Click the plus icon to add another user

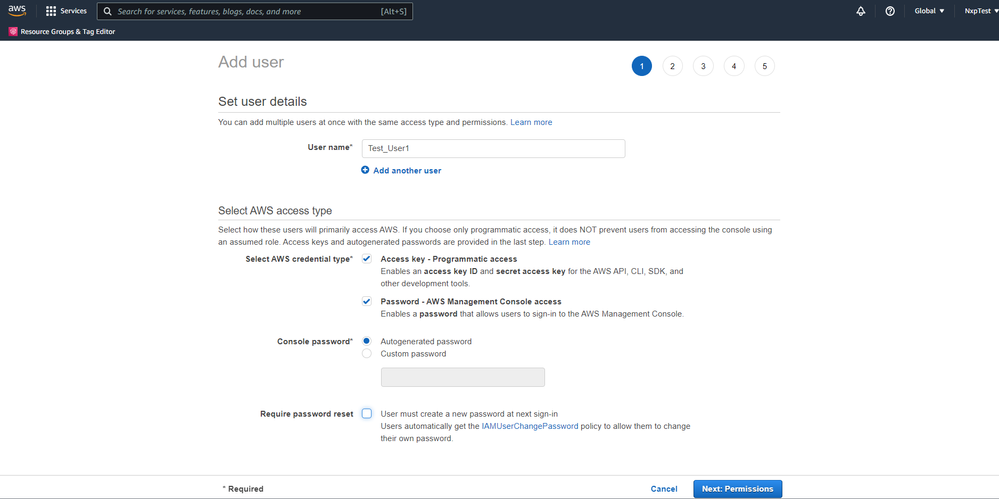point(366,171)
